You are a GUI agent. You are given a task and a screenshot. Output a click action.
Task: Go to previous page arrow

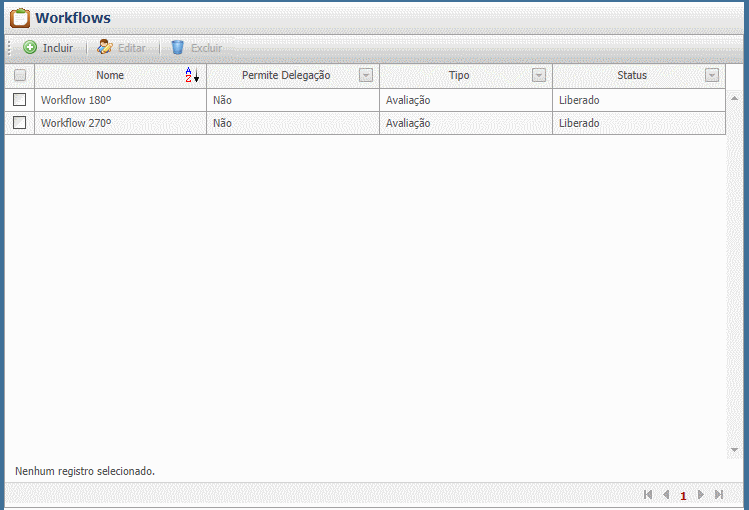pyautogui.click(x=666, y=495)
